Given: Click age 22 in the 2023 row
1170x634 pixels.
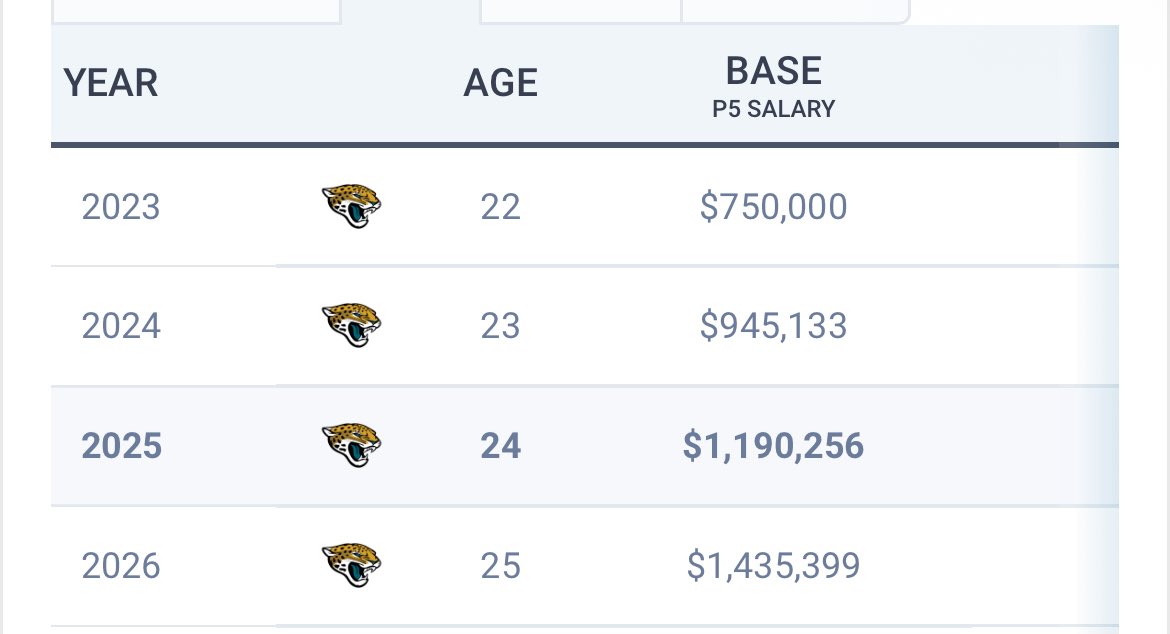Looking at the screenshot, I should pyautogui.click(x=500, y=207).
